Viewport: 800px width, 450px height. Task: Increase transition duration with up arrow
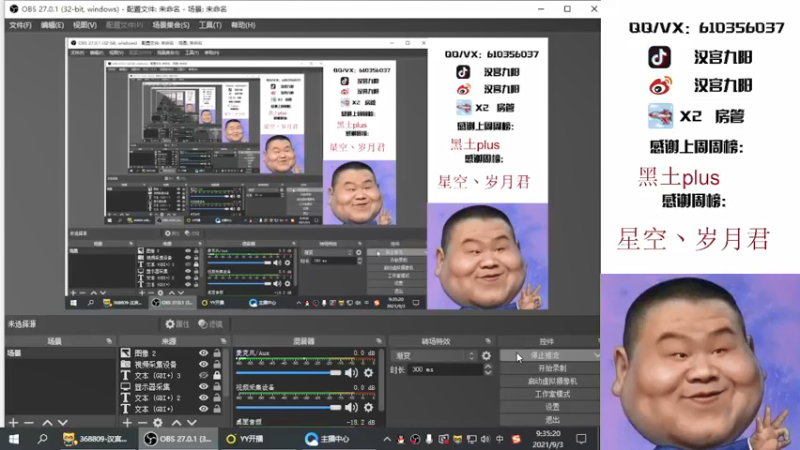[x=488, y=366]
